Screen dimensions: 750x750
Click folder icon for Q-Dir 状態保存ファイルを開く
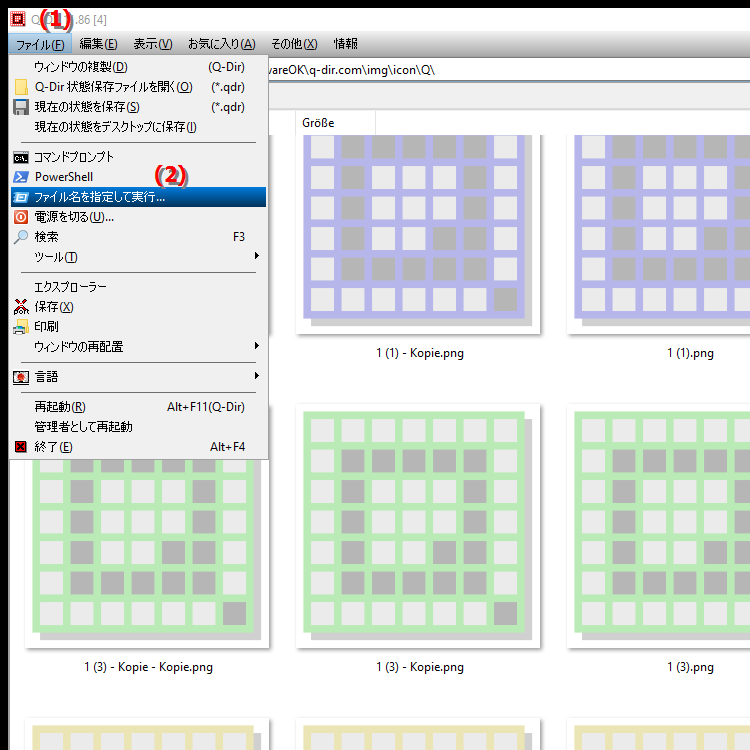[x=21, y=87]
